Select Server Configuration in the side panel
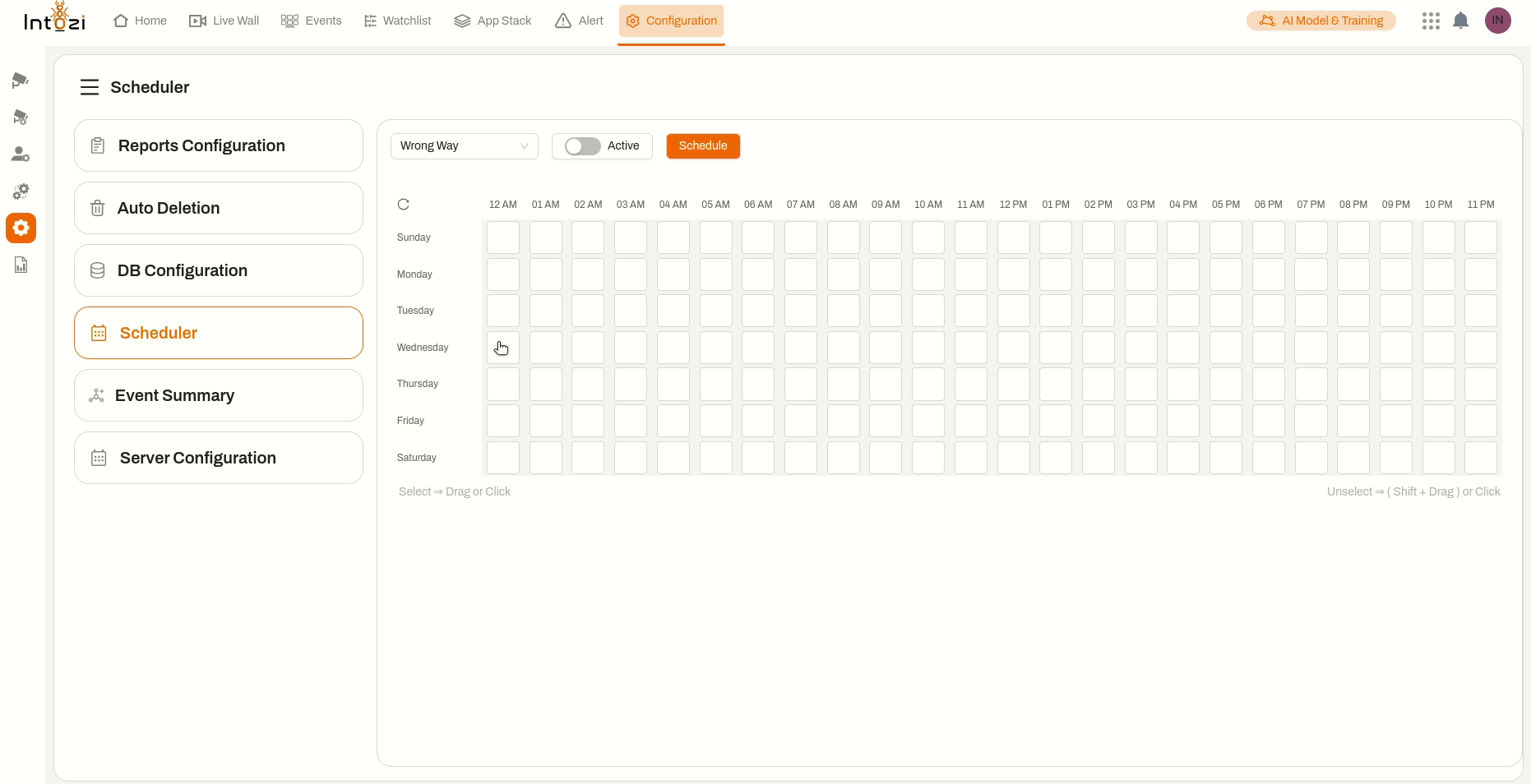Image resolution: width=1531 pixels, height=784 pixels. coord(219,458)
